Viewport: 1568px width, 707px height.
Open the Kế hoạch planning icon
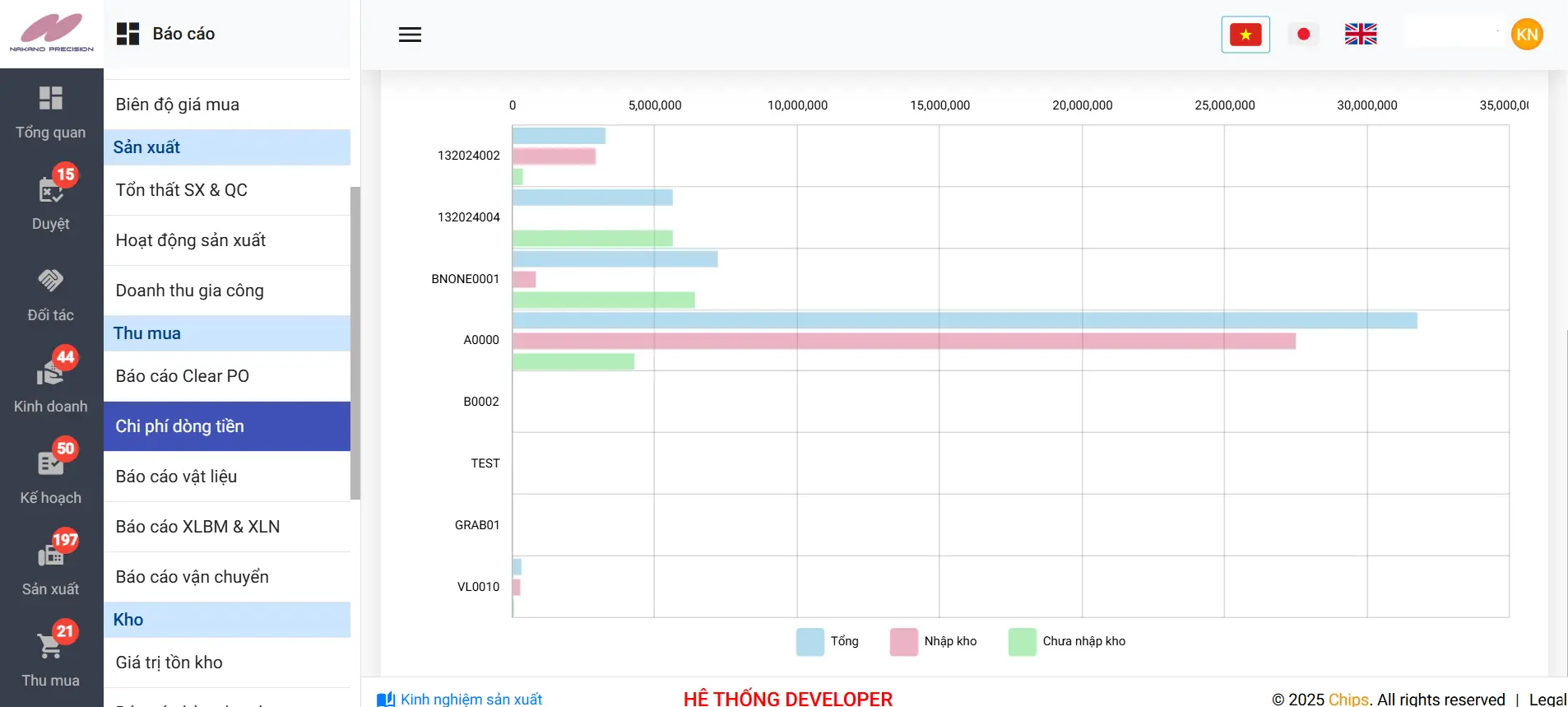click(50, 464)
